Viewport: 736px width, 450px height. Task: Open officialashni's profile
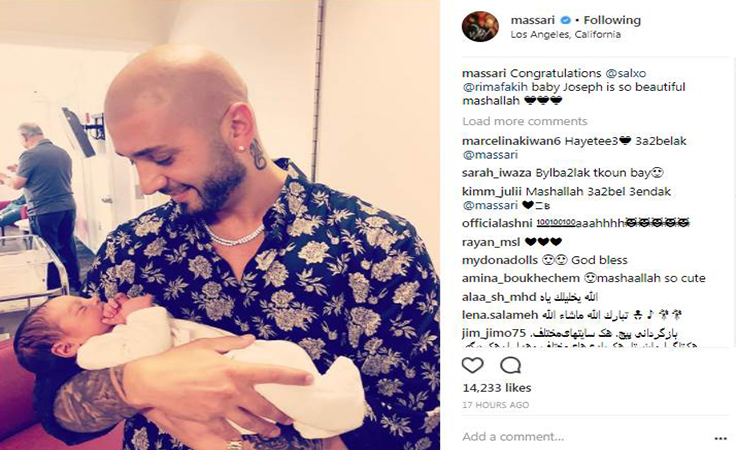coord(497,223)
